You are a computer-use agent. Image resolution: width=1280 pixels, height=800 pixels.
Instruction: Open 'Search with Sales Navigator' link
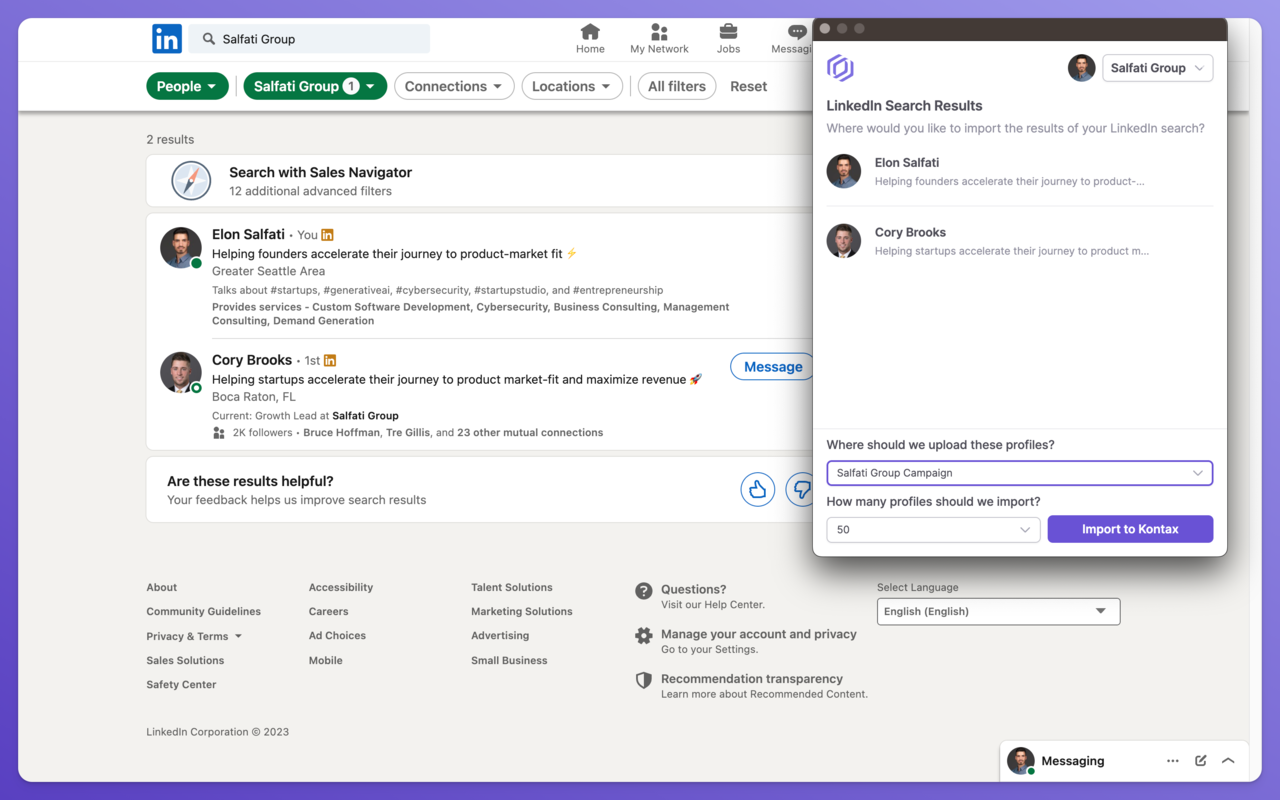click(320, 172)
